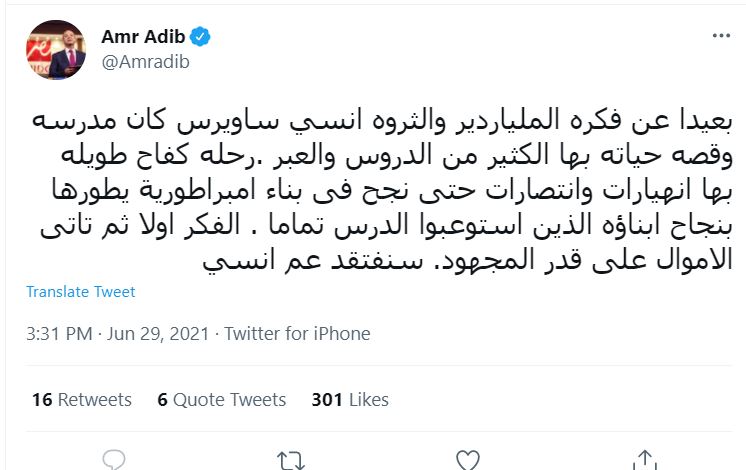Viewport: 746px width, 470px height.
Task: Like the tweet with the heart icon
Action: (467, 461)
